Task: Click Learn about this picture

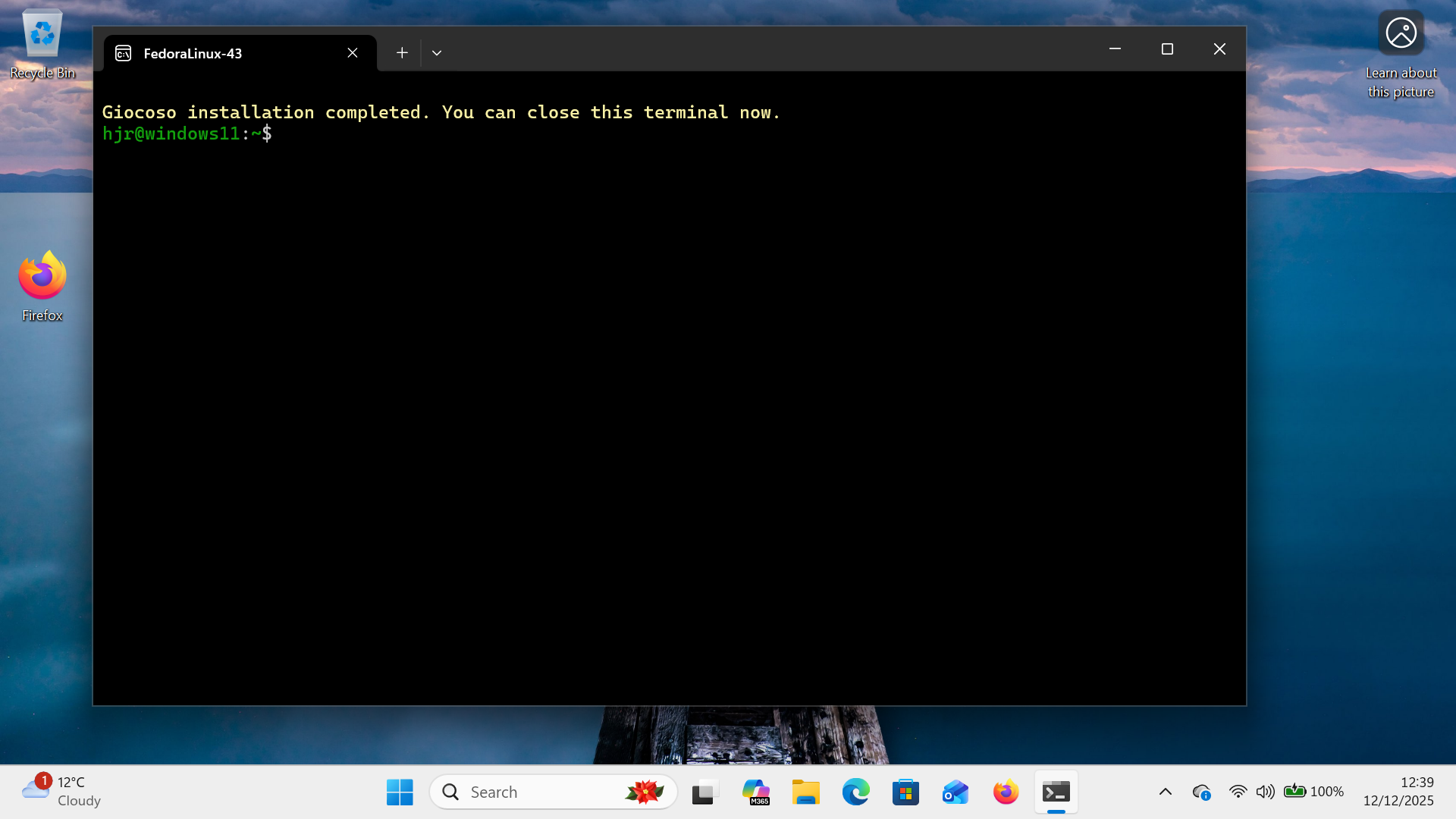Action: pyautogui.click(x=1401, y=33)
